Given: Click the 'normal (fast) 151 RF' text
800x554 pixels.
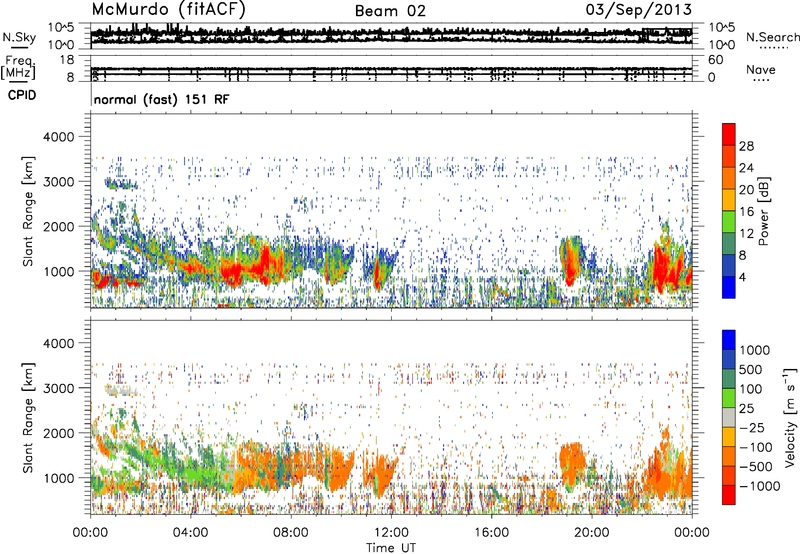Looking at the screenshot, I should 161,99.
